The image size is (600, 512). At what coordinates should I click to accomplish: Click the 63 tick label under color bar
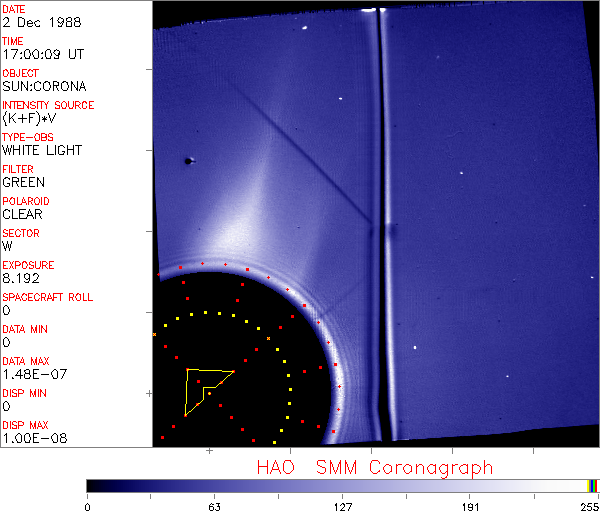(215, 507)
